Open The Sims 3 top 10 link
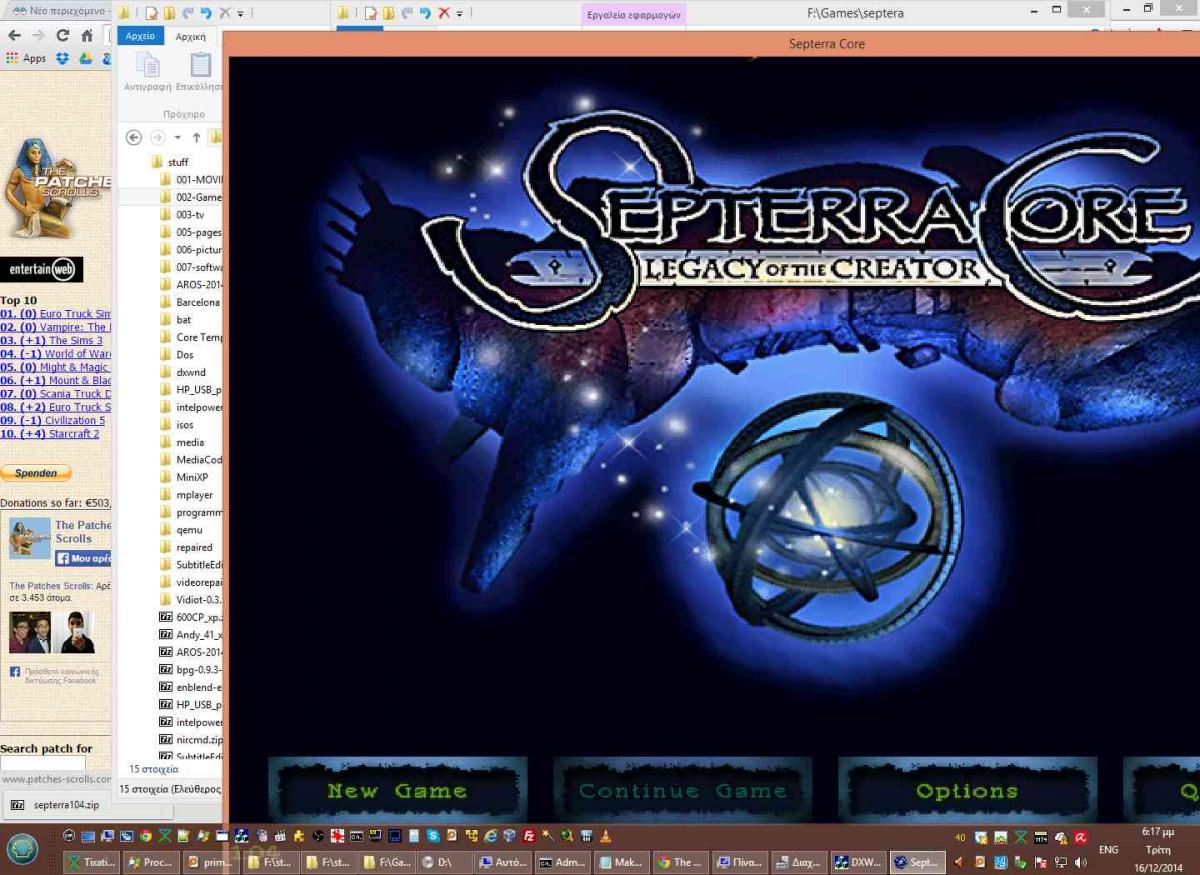 pyautogui.click(x=76, y=340)
